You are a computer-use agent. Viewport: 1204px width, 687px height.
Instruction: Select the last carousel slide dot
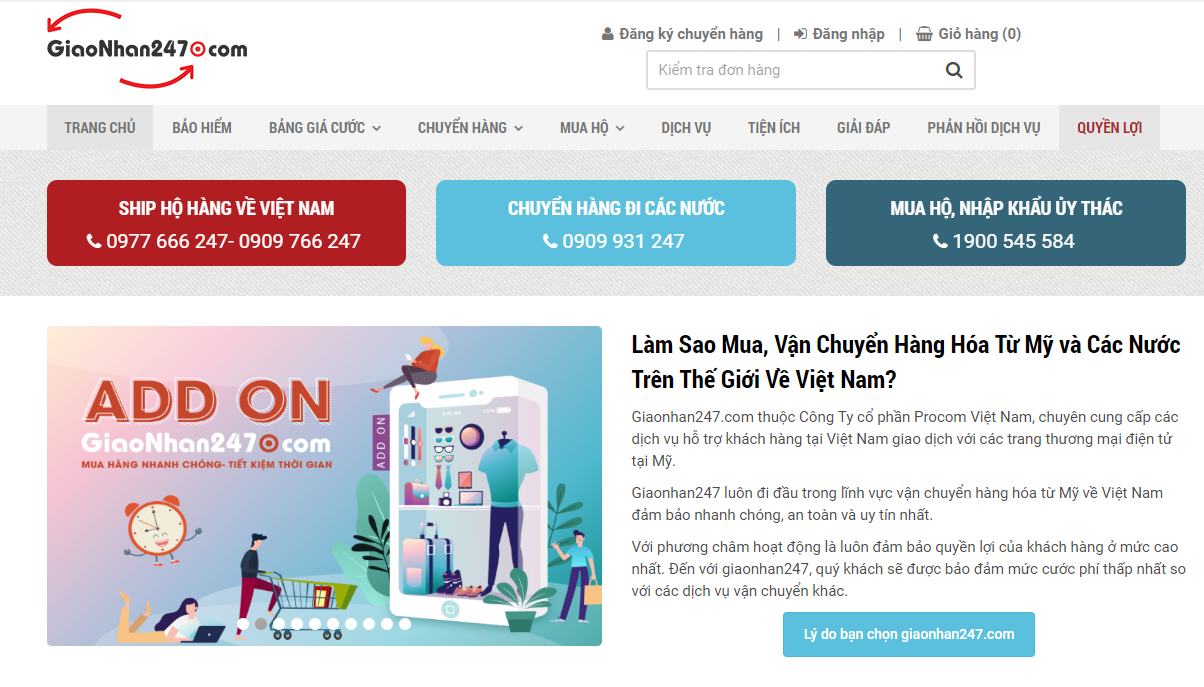click(x=405, y=624)
